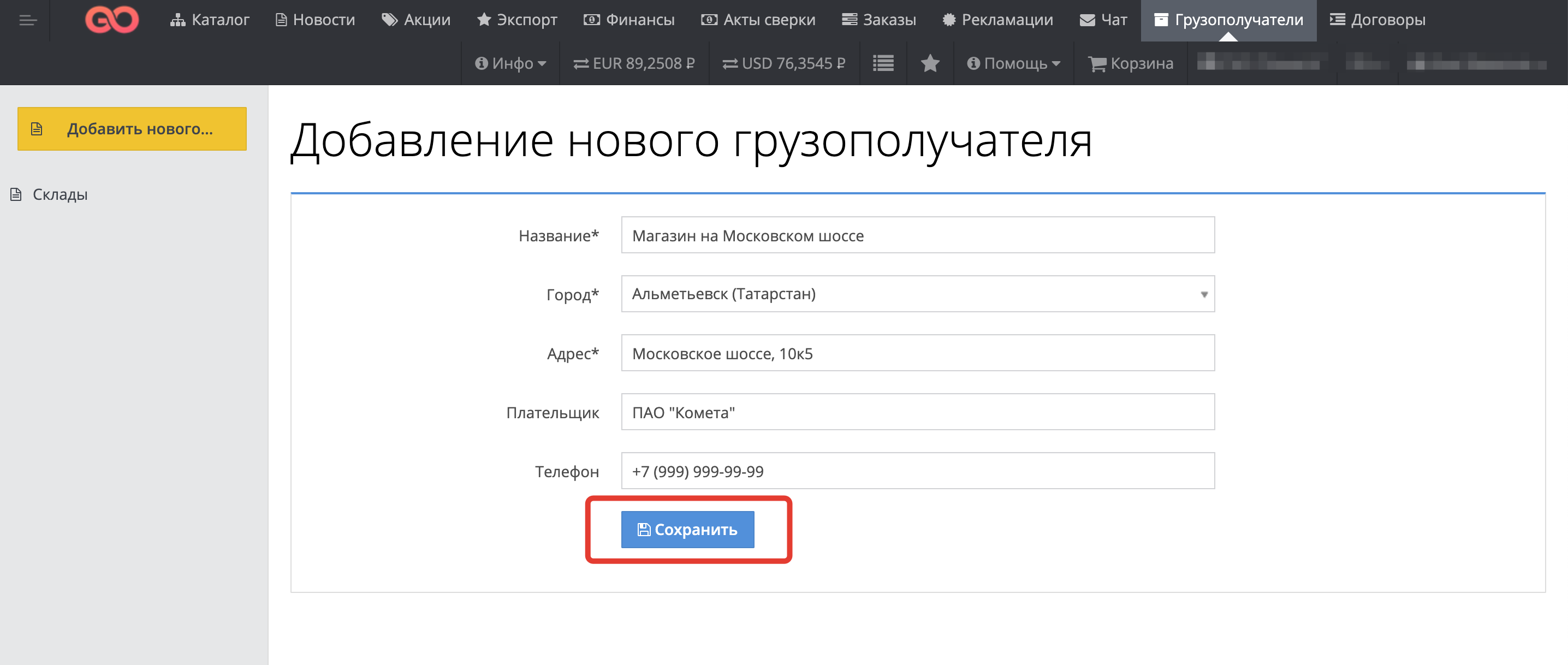Viewport: 1568px width, 665px height.
Task: Open the Заказы orders section
Action: [x=878, y=20]
